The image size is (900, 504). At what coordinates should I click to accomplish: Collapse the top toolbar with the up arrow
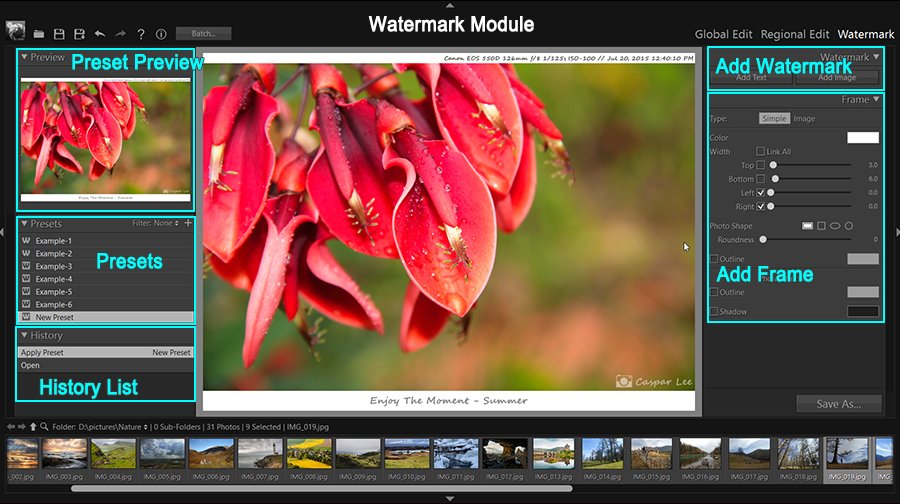click(450, 5)
